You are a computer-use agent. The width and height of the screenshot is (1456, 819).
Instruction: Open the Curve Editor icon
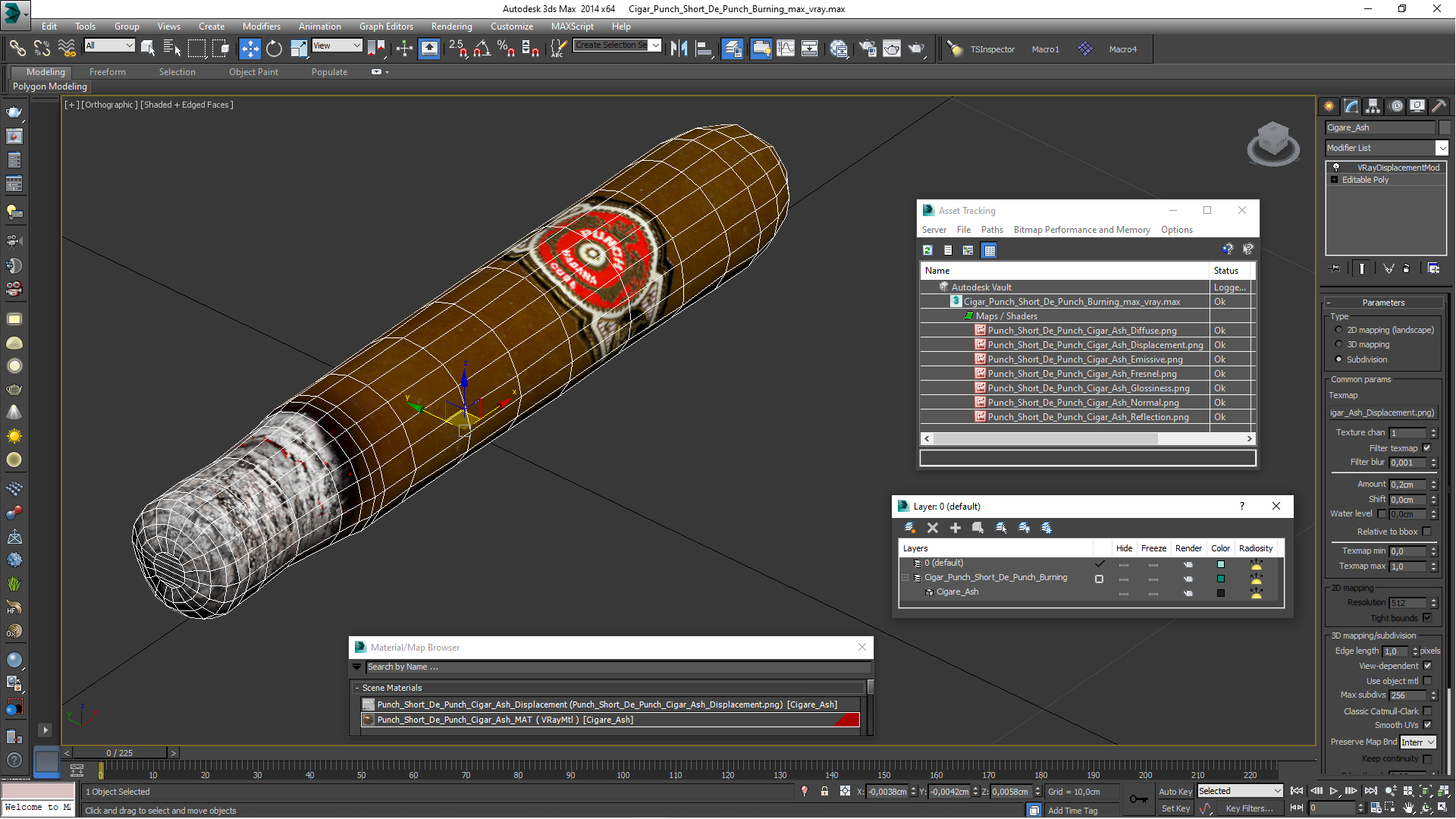click(786, 49)
